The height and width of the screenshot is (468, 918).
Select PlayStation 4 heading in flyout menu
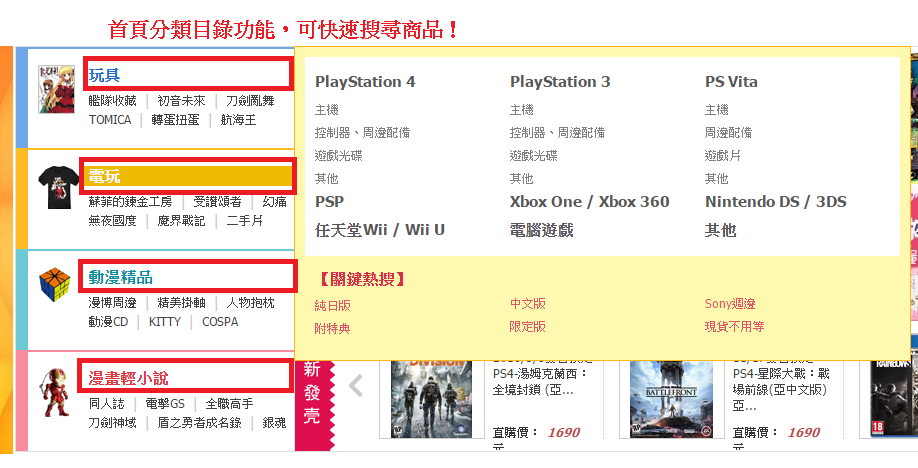[365, 81]
